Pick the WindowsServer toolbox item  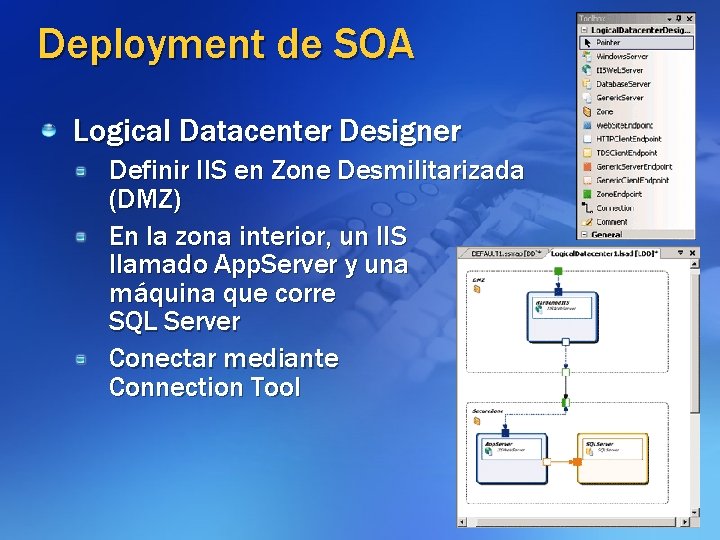point(636,56)
